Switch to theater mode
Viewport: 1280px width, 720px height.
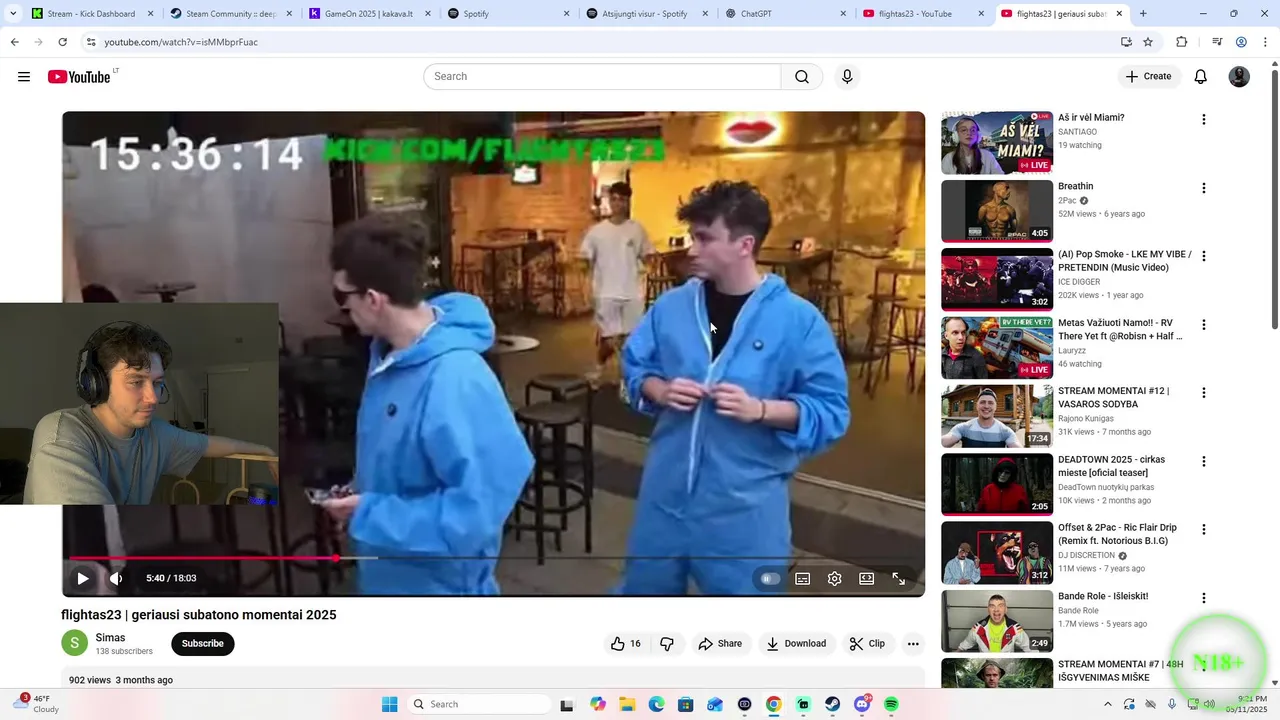tap(866, 578)
